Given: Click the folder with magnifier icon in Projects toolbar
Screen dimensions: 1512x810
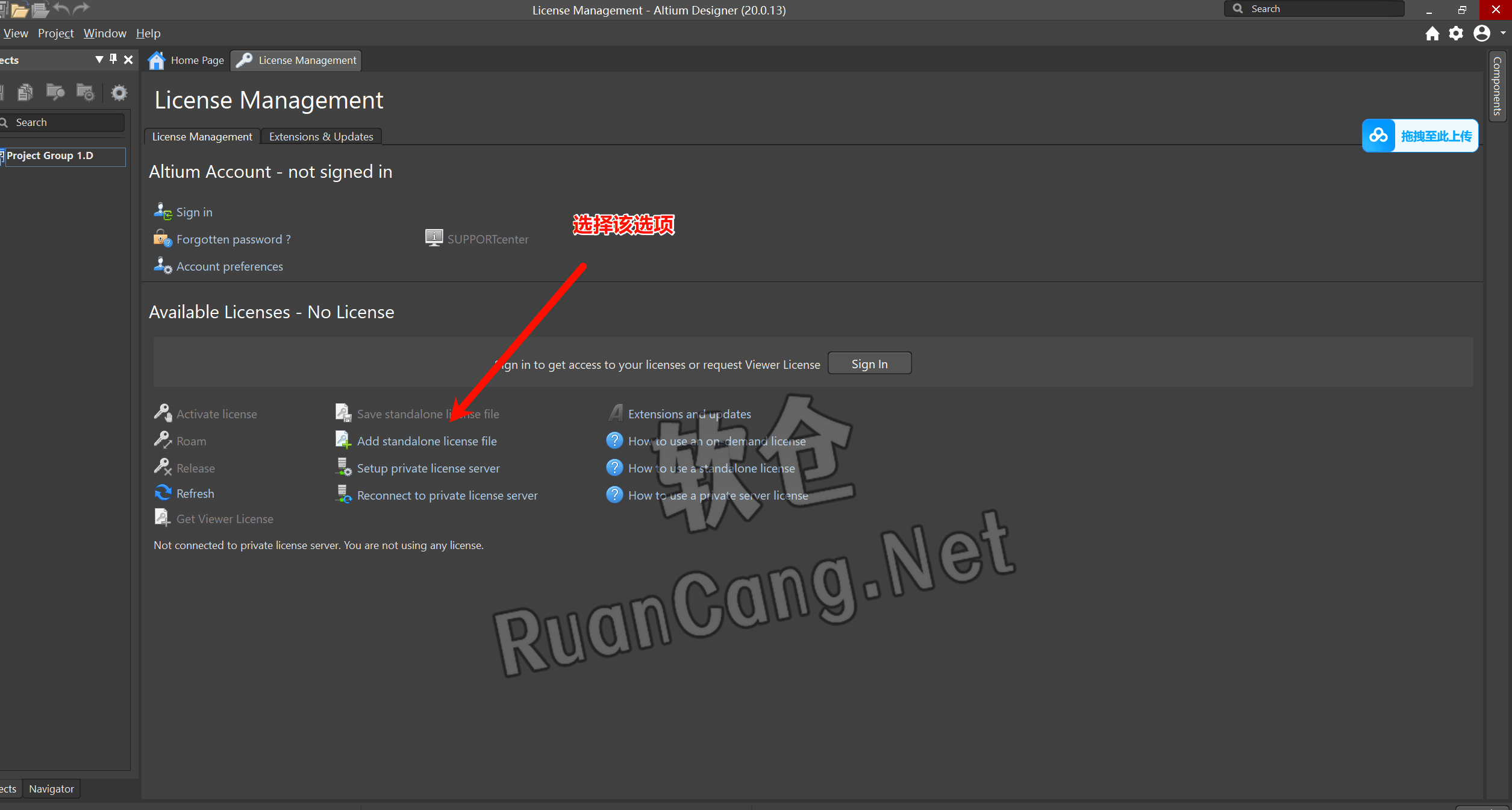Looking at the screenshot, I should point(55,92).
